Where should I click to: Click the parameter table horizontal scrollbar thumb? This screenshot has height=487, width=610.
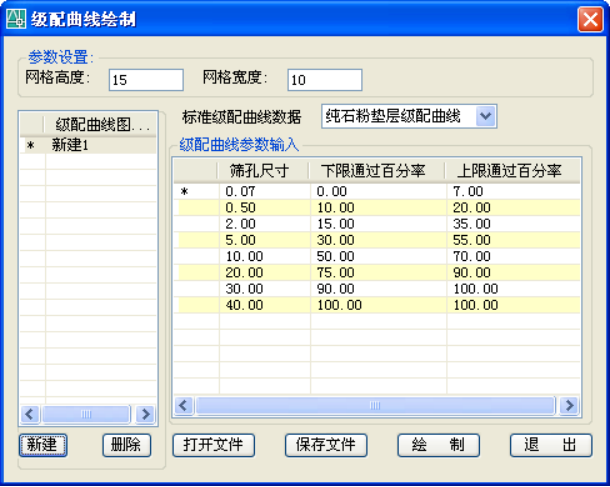coord(375,405)
